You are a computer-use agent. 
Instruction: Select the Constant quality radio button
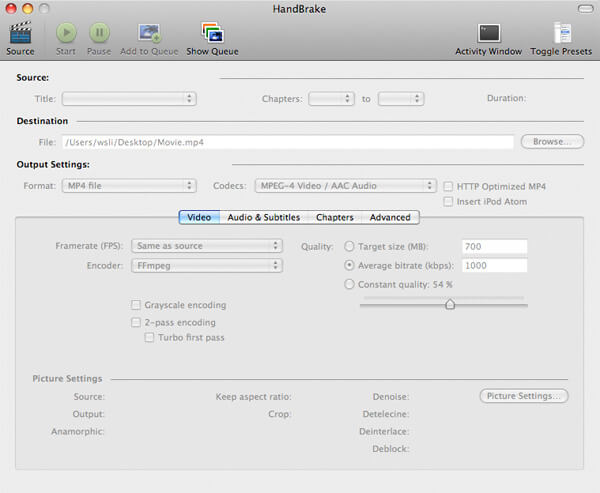[x=349, y=284]
